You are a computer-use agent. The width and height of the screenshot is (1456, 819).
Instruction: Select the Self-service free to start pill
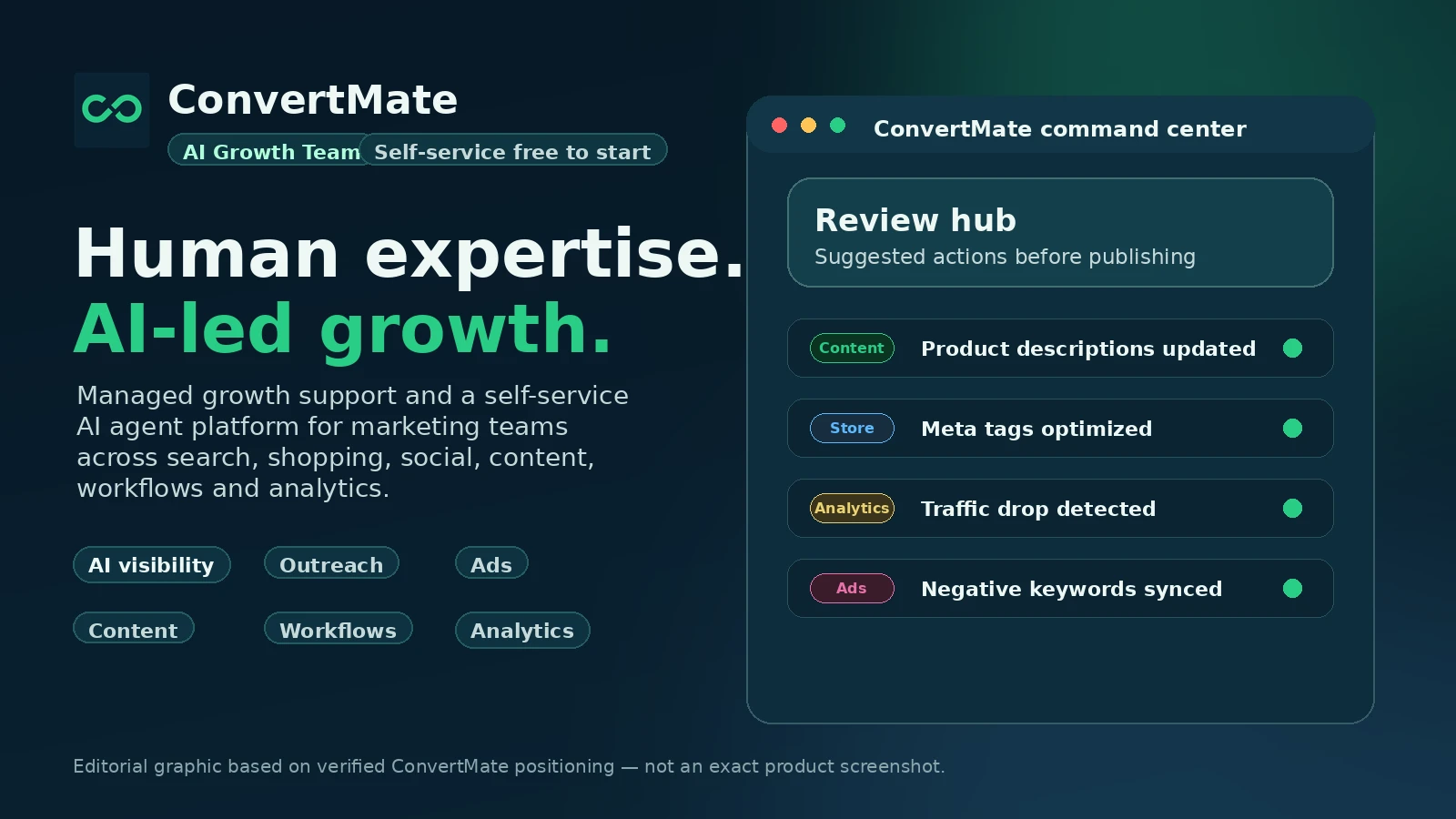[513, 150]
